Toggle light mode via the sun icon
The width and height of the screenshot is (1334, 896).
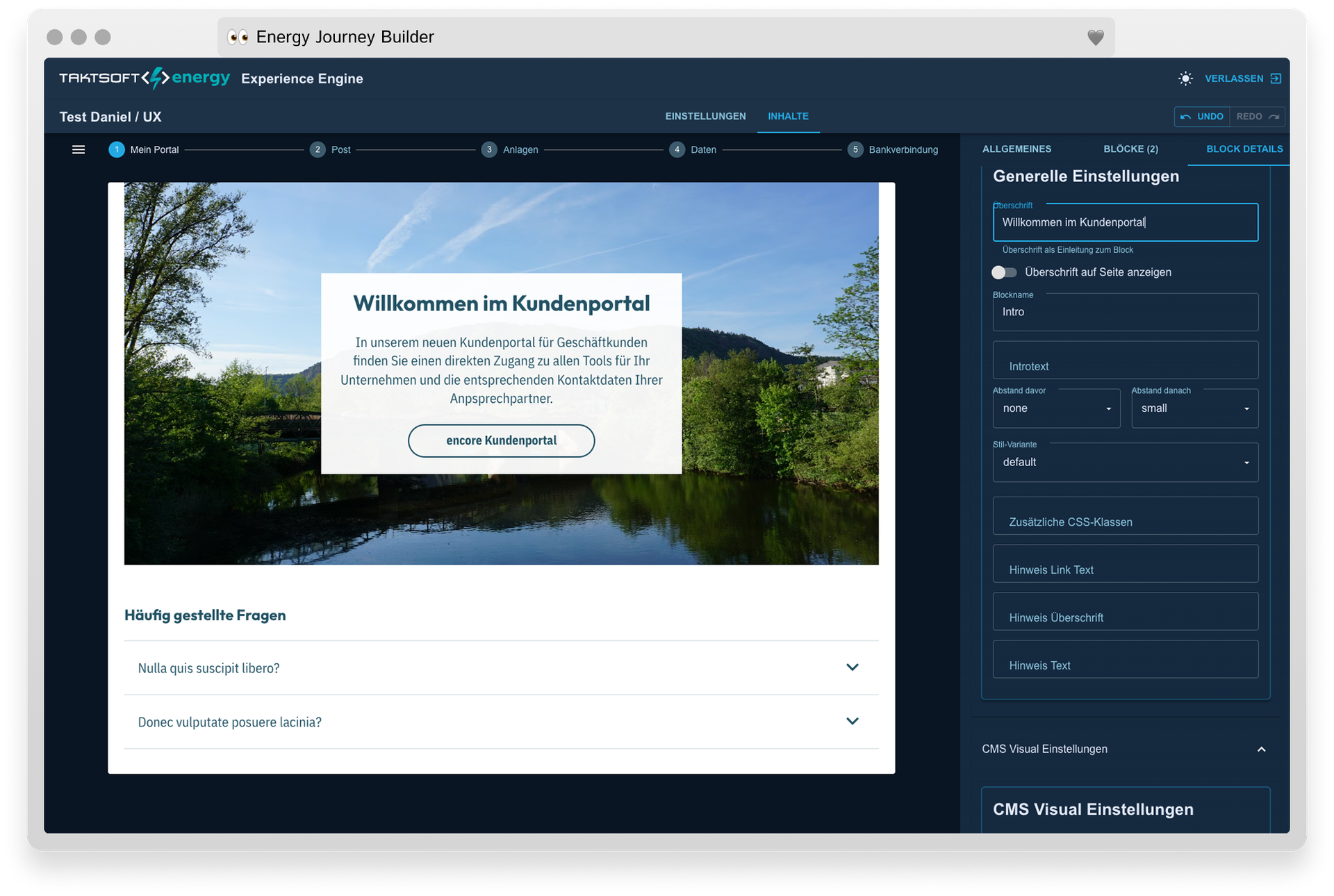[1185, 78]
